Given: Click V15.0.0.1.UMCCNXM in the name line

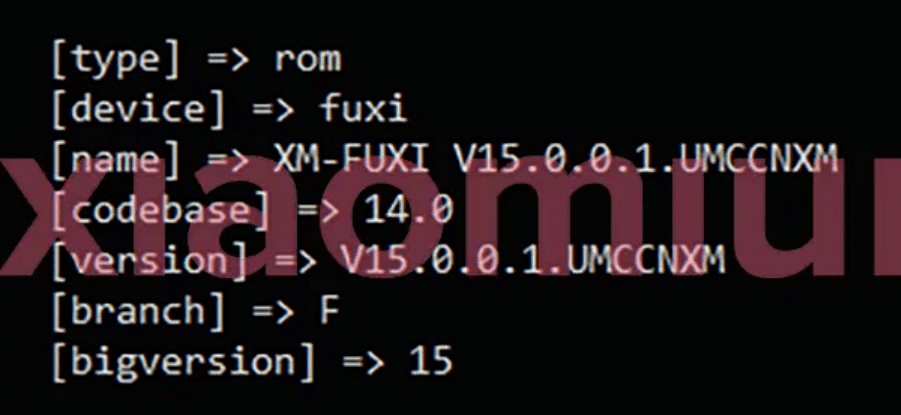Looking at the screenshot, I should click(645, 159).
